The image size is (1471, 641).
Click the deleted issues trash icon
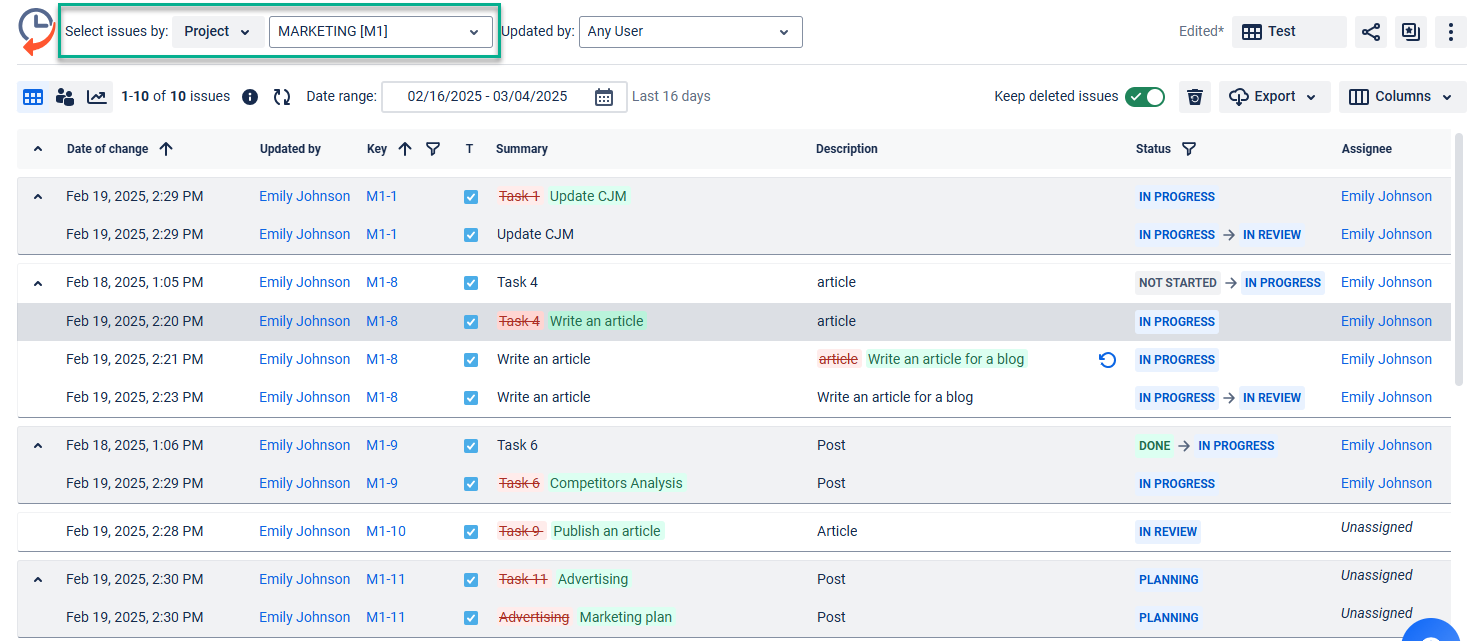click(1194, 97)
